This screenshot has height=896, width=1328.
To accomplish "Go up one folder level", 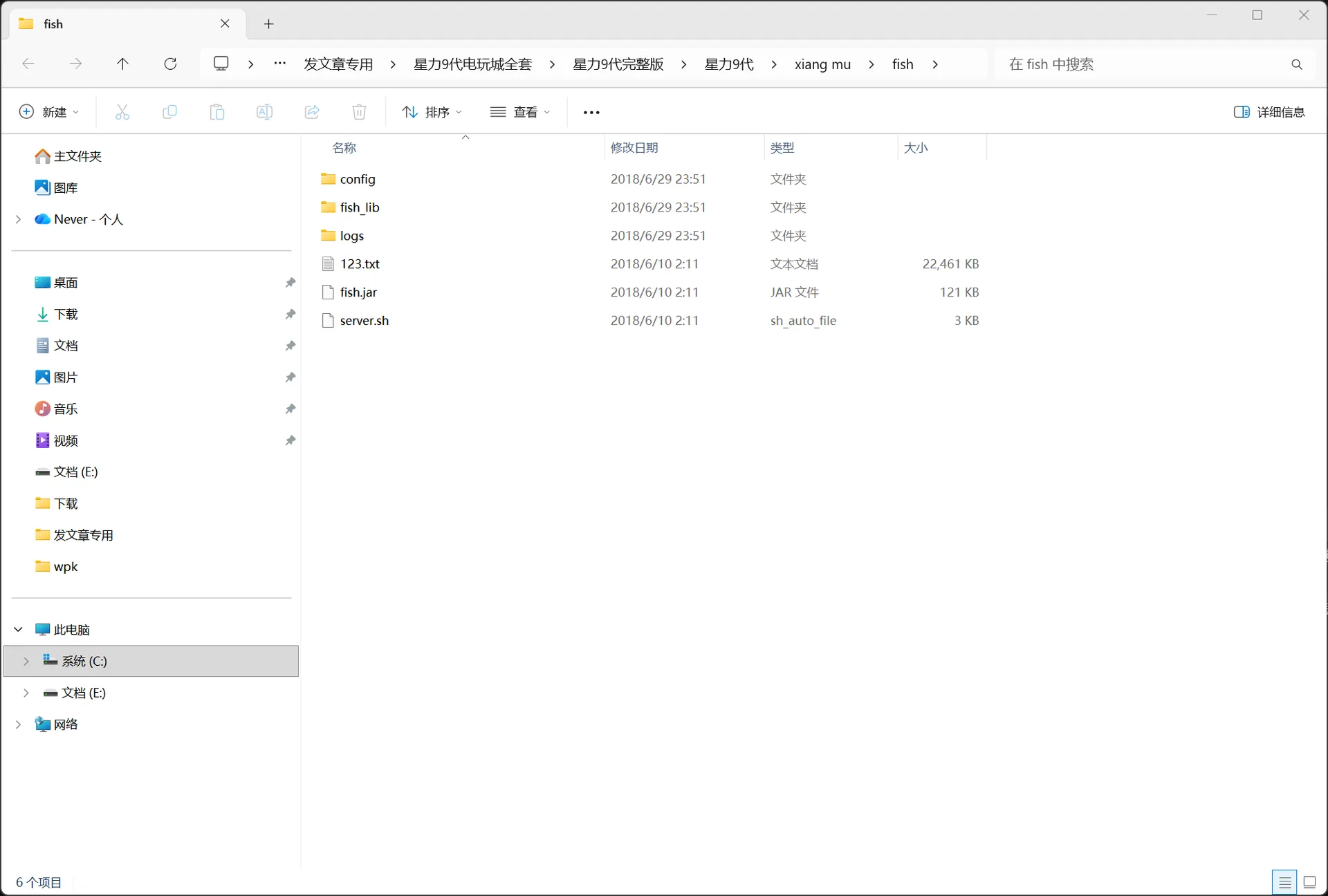I will 122,64.
